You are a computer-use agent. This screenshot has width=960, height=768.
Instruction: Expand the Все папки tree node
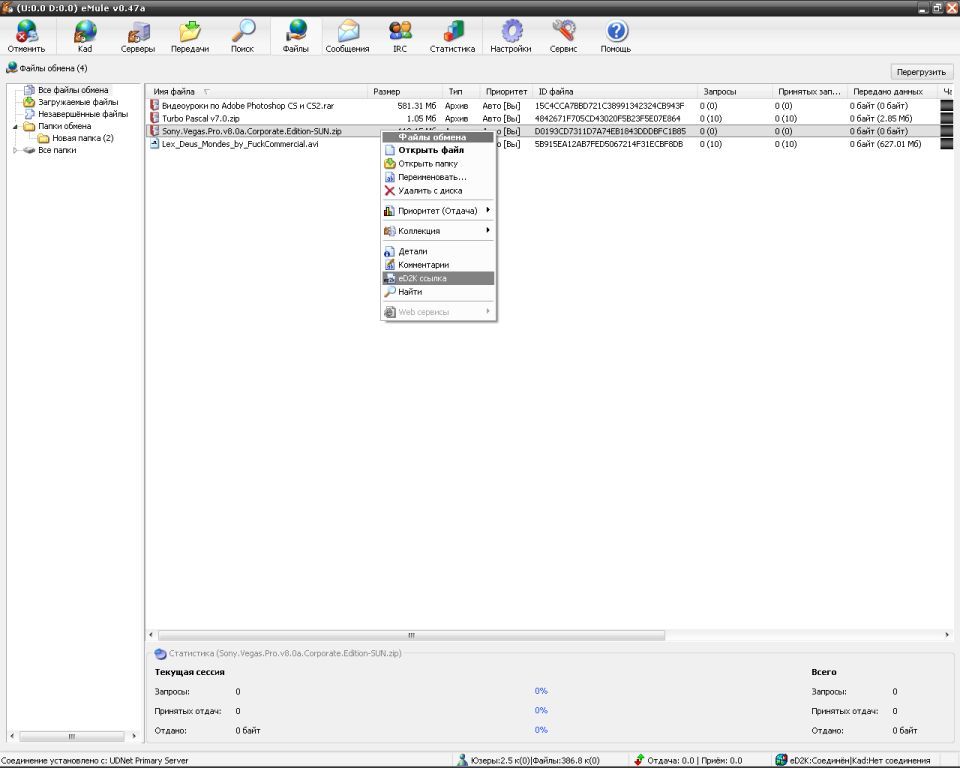point(16,150)
